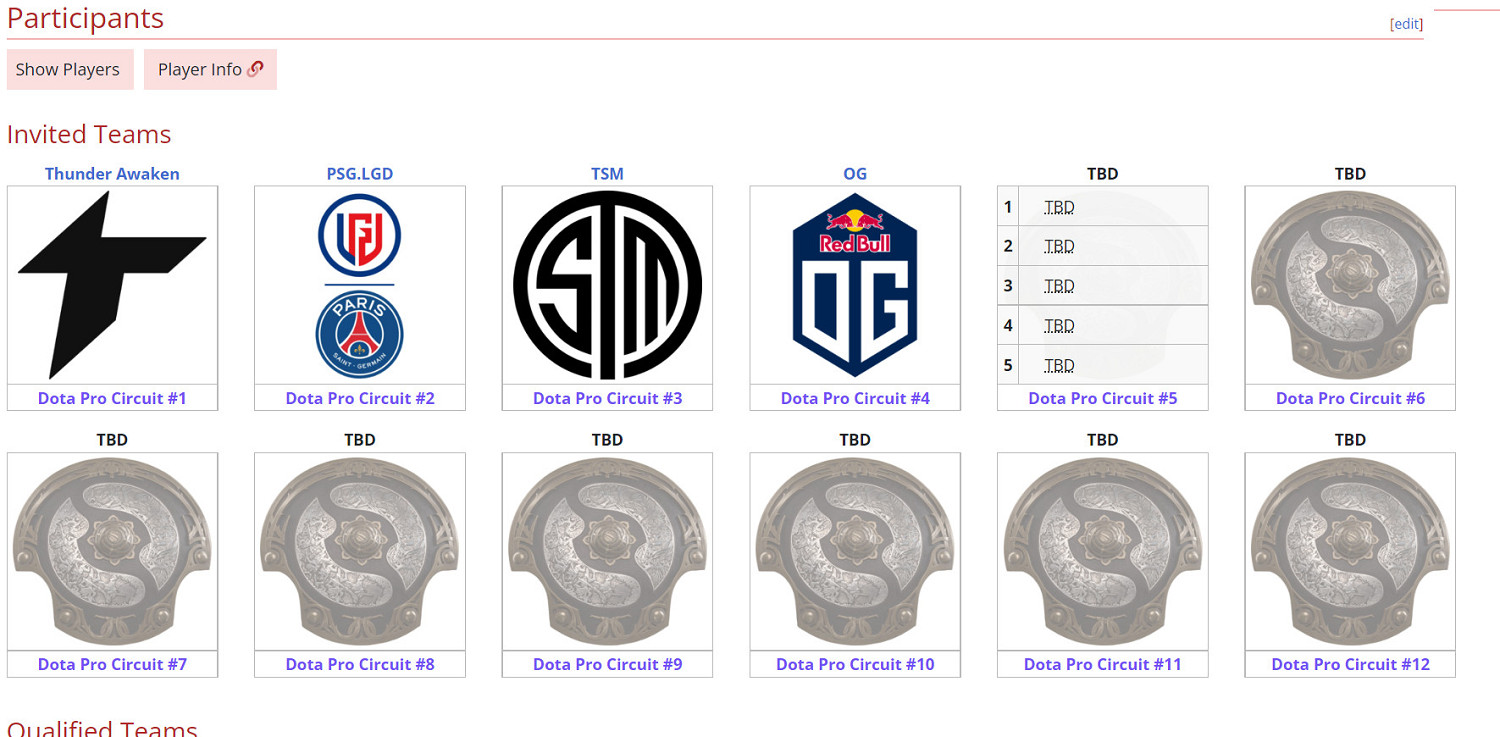Open the Player Info page
This screenshot has height=737, width=1500.
click(200, 69)
